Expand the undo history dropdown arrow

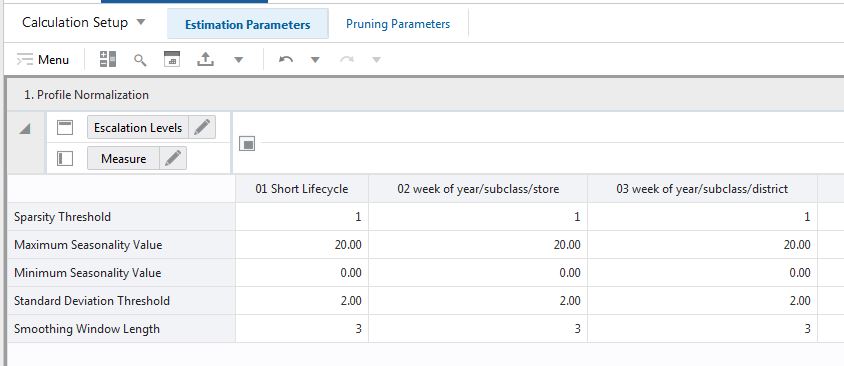pos(315,60)
